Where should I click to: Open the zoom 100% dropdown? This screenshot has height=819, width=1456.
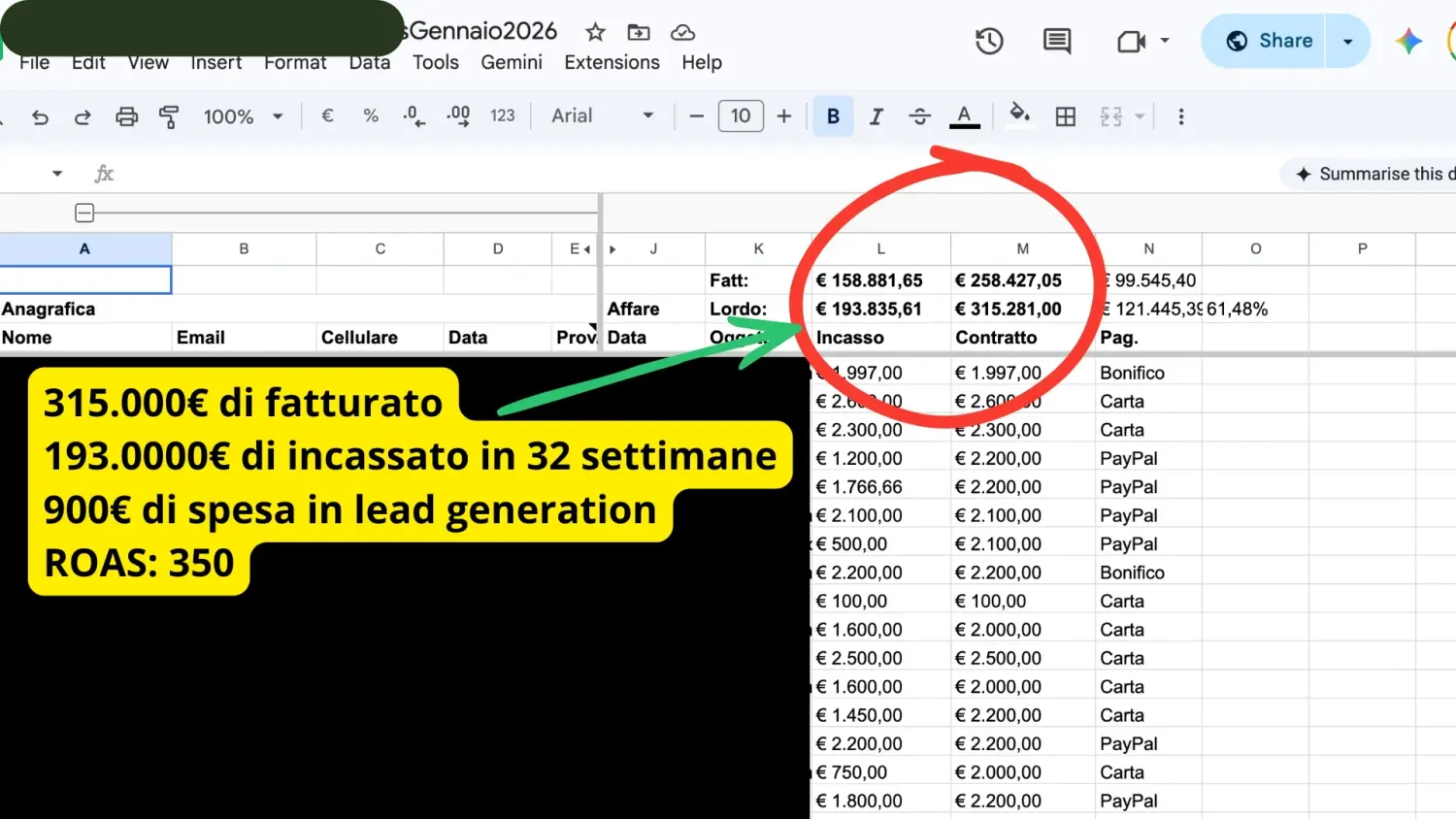click(x=243, y=116)
